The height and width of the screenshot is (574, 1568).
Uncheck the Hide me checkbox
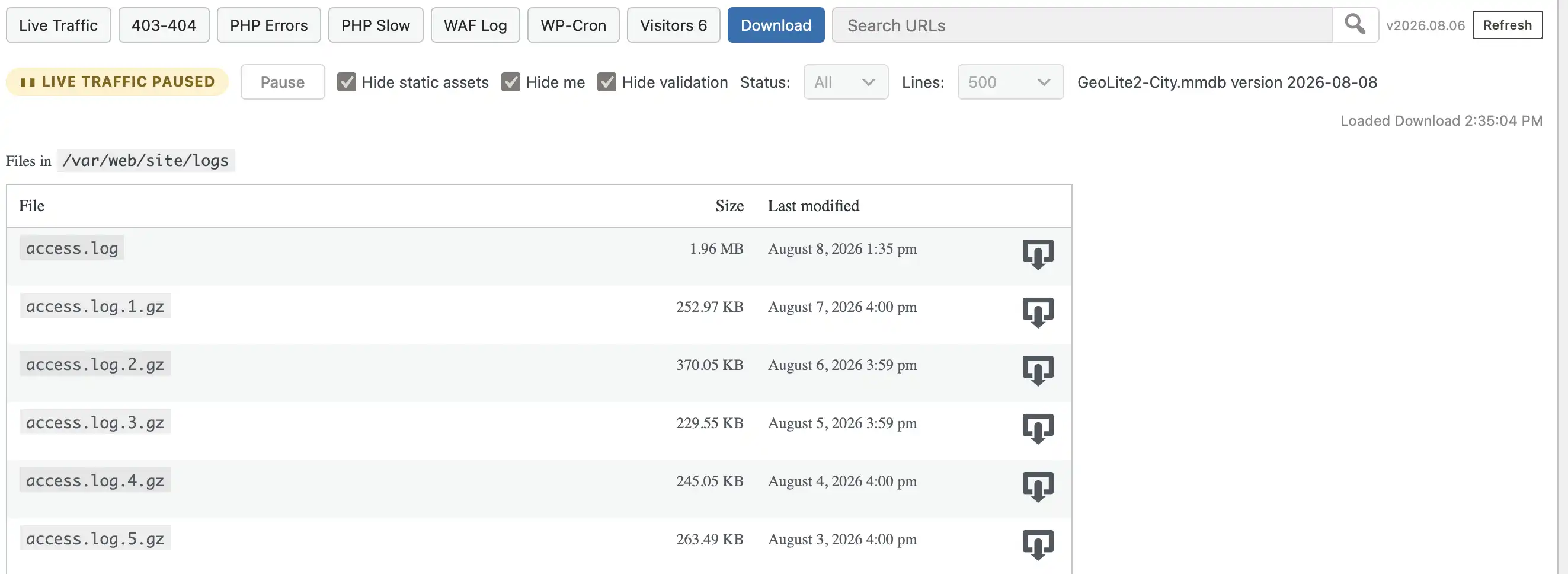point(511,82)
